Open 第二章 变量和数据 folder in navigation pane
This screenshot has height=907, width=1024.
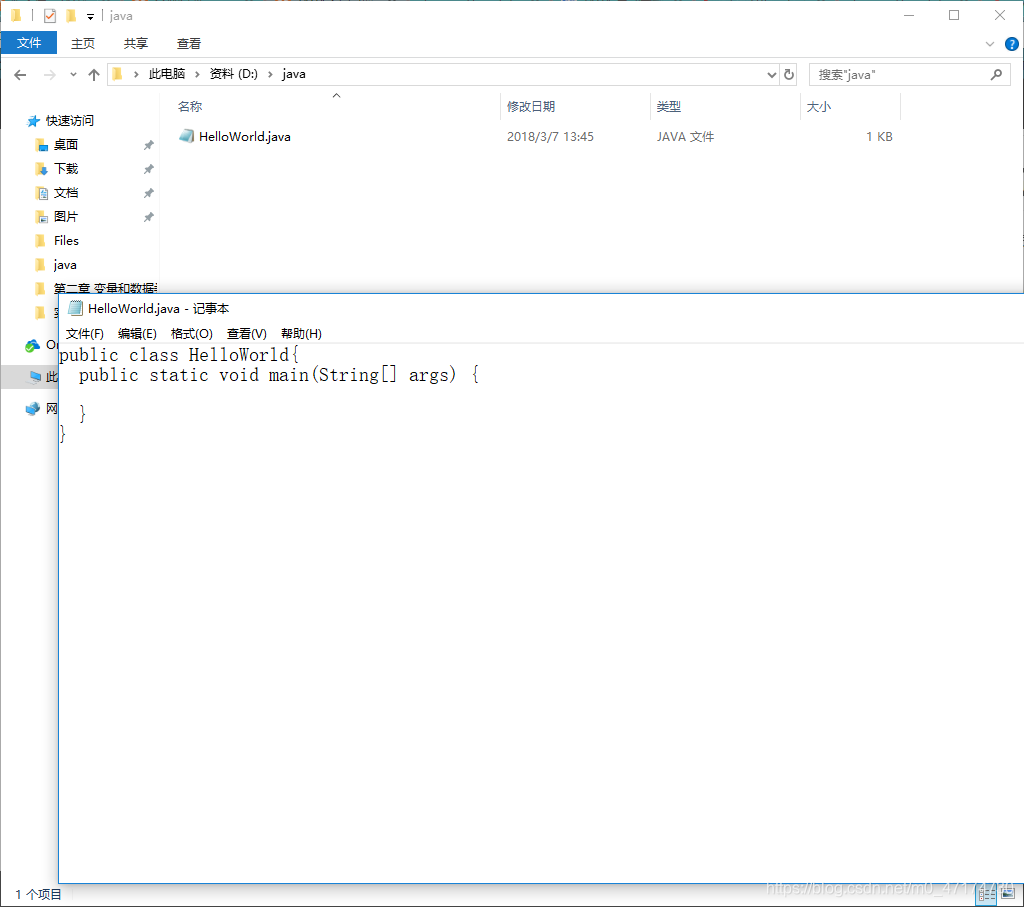104,287
